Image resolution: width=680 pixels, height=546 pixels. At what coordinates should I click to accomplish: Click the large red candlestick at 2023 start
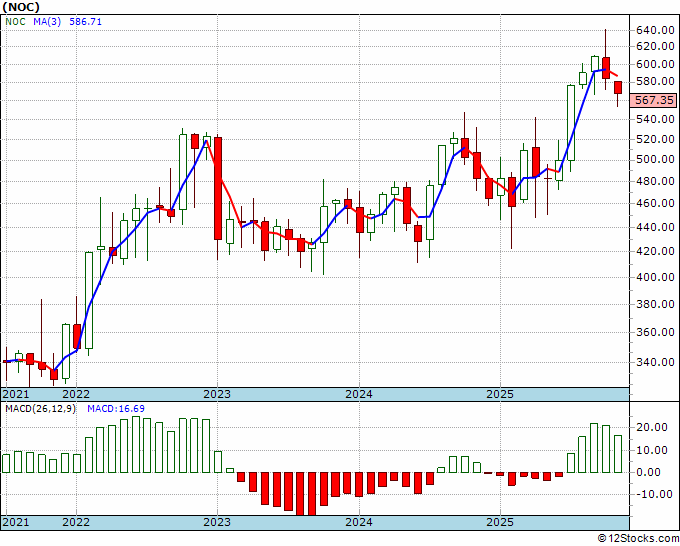click(218, 188)
